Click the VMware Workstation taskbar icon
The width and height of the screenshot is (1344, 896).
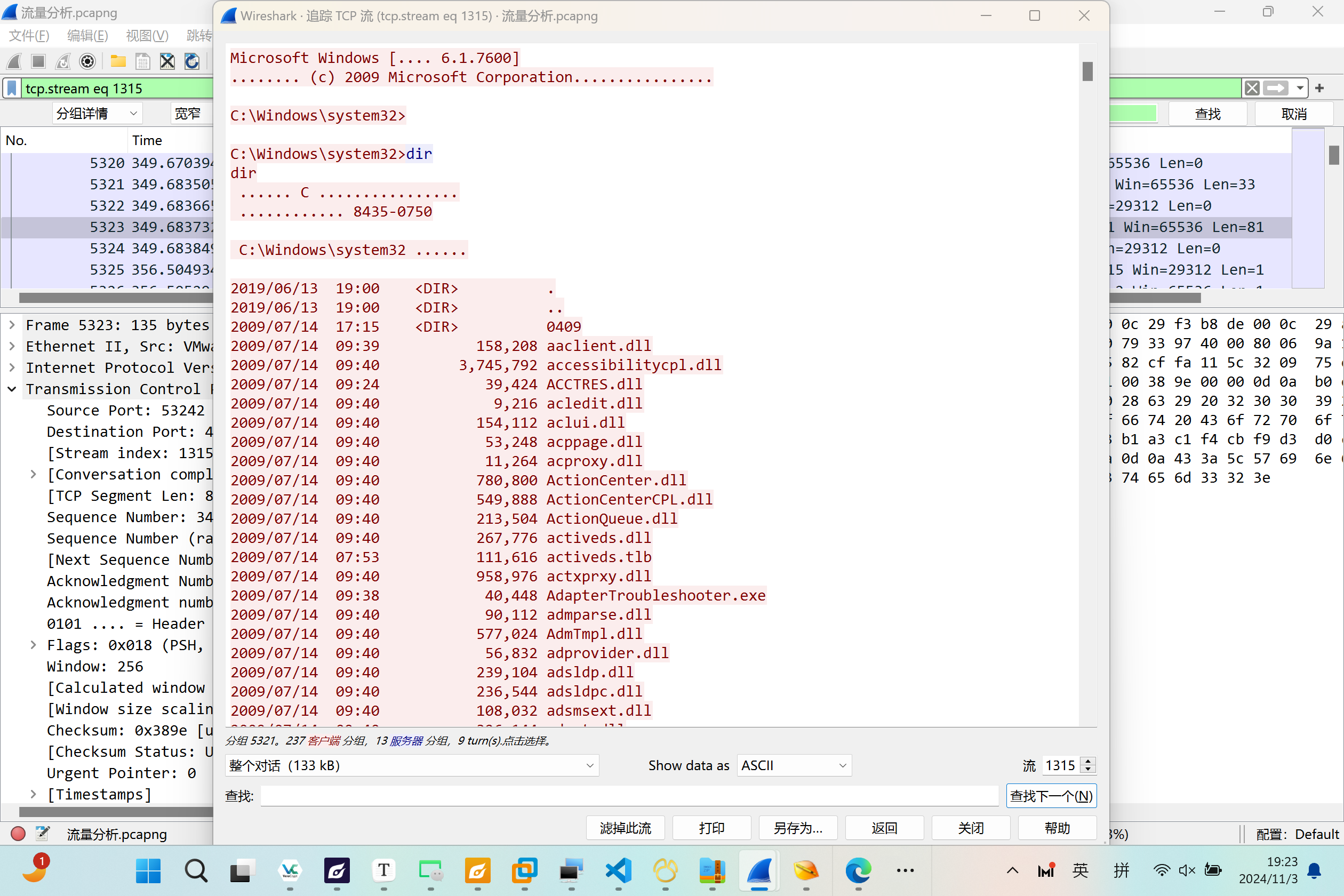(x=525, y=870)
